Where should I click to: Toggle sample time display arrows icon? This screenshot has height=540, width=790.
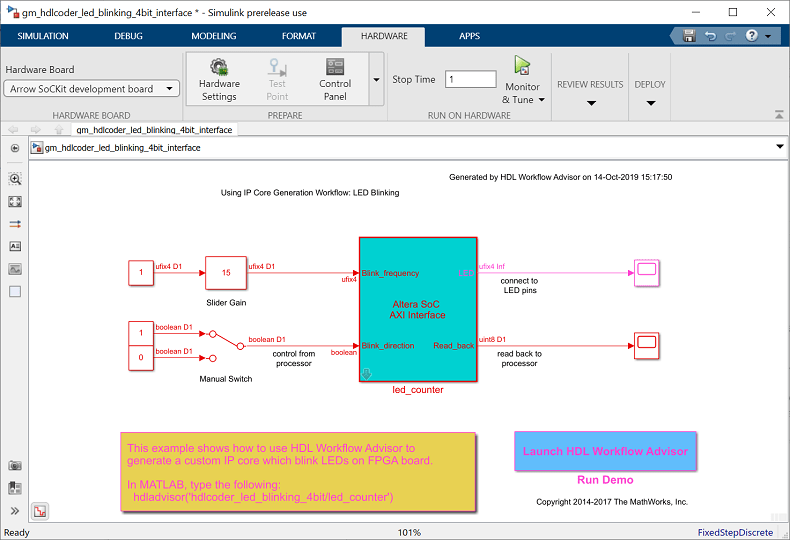click(x=15, y=224)
